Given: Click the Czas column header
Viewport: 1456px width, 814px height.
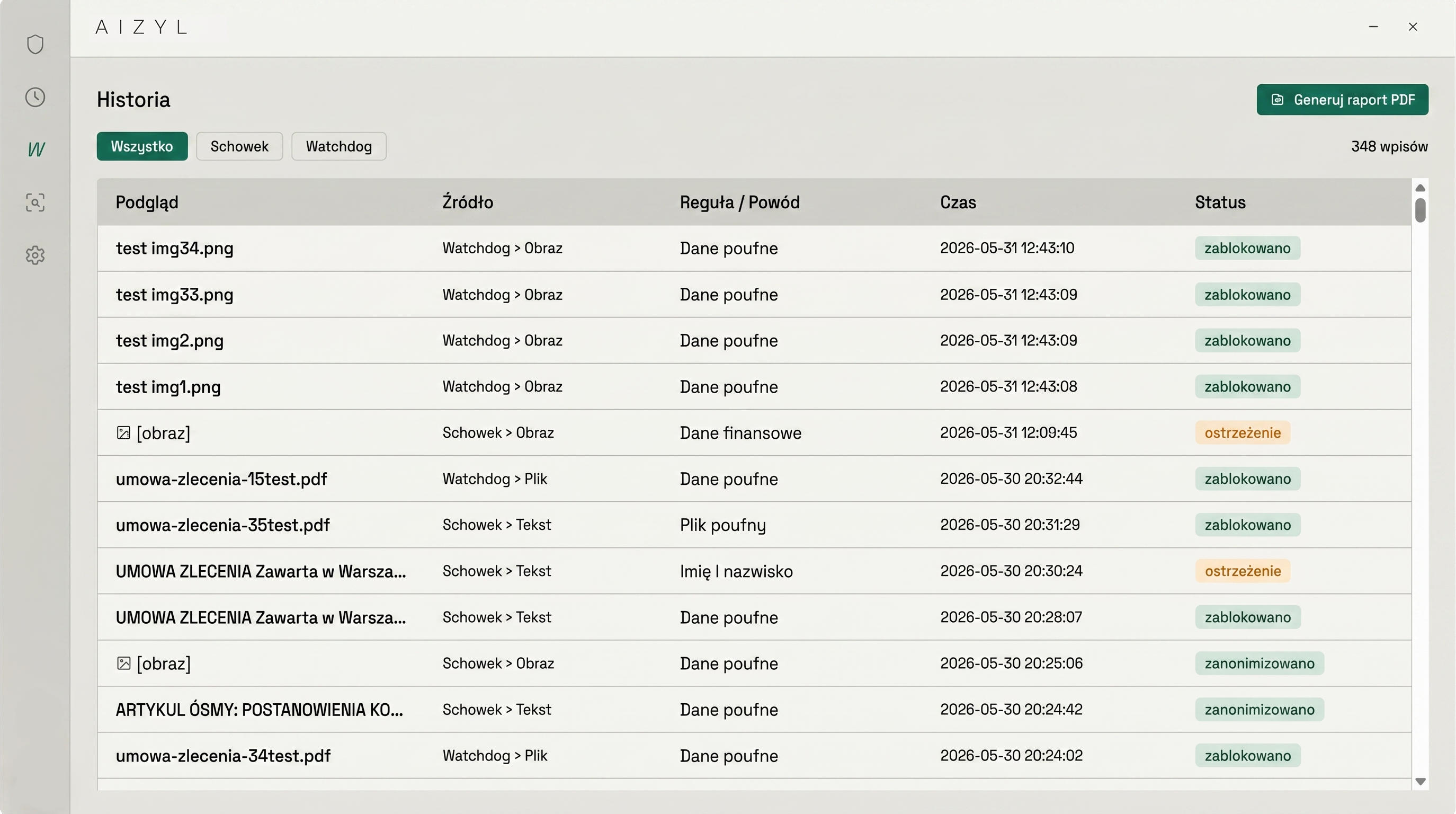Looking at the screenshot, I should 958,202.
